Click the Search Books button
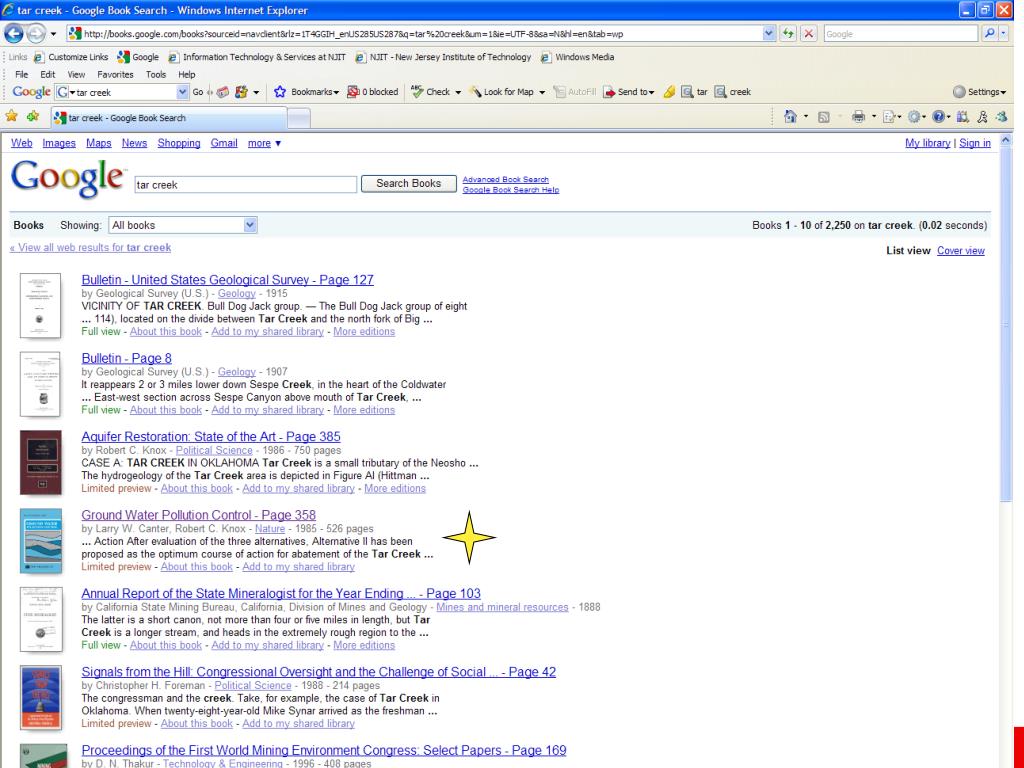The image size is (1024, 768). (408, 184)
